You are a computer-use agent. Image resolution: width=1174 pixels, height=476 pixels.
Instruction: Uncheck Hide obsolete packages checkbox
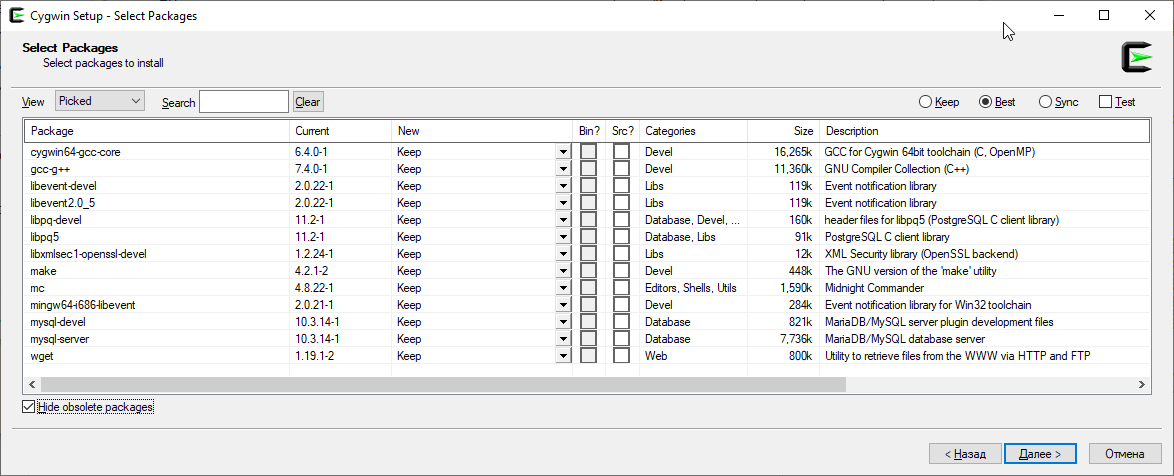tap(28, 407)
